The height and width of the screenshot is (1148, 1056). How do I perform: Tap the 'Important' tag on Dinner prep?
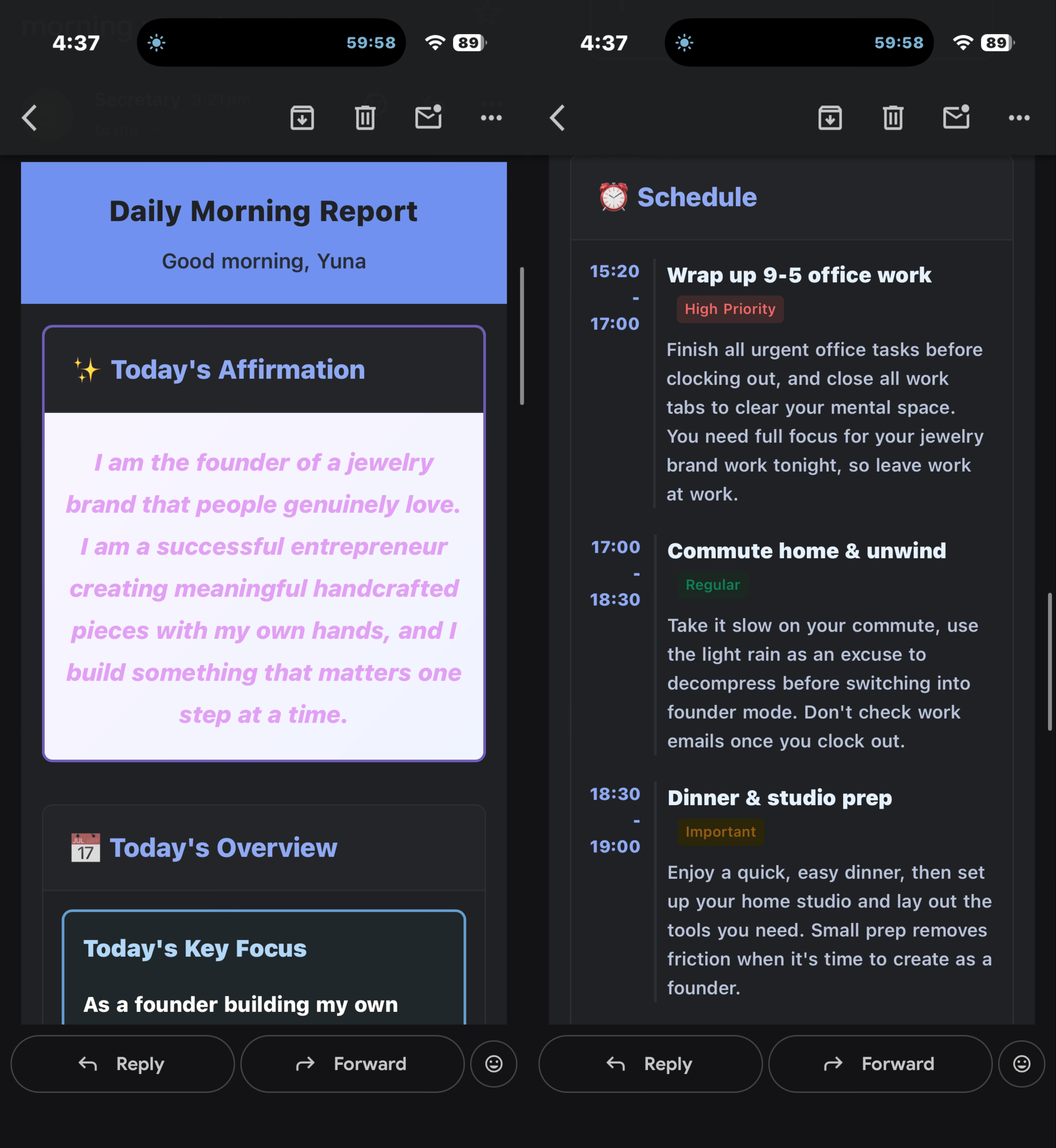click(x=721, y=832)
